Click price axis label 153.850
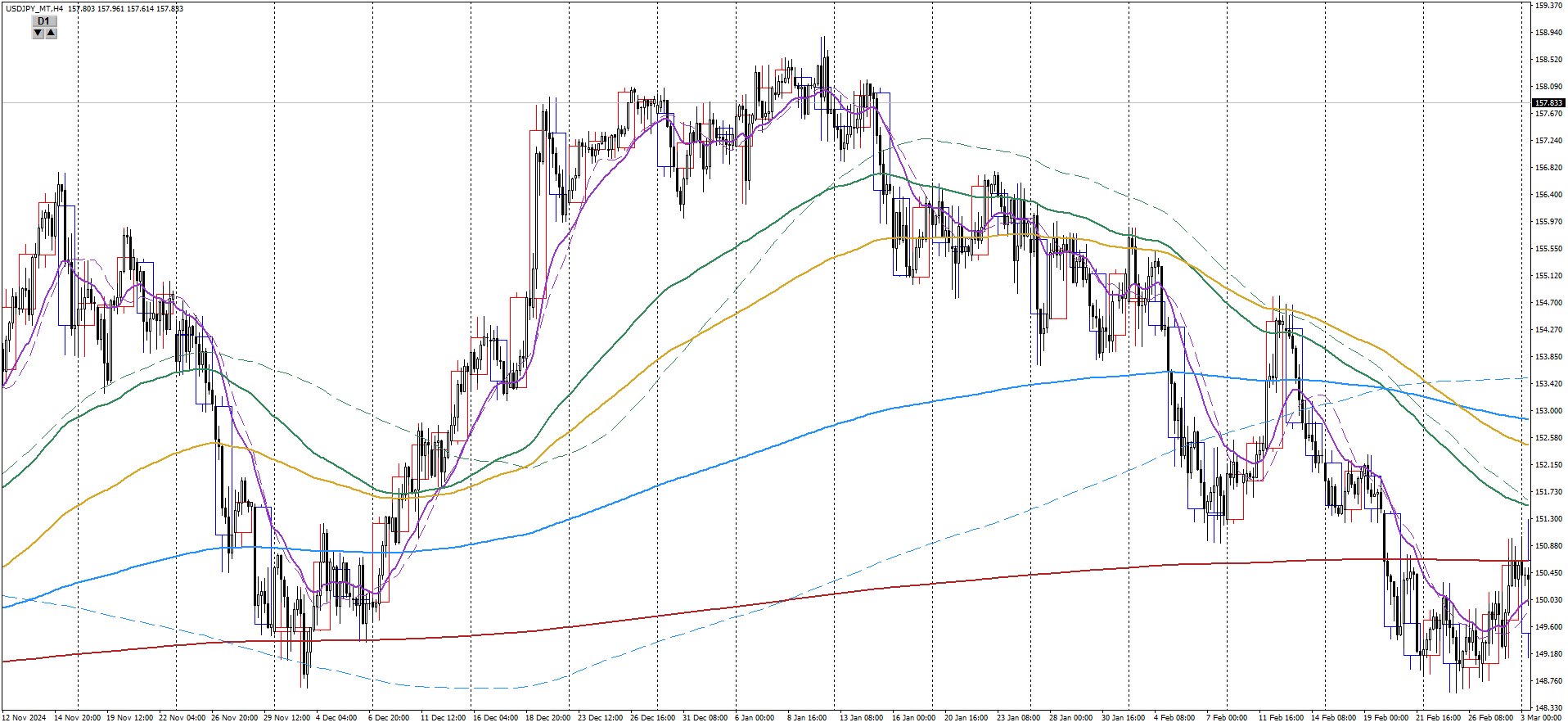 [1548, 357]
